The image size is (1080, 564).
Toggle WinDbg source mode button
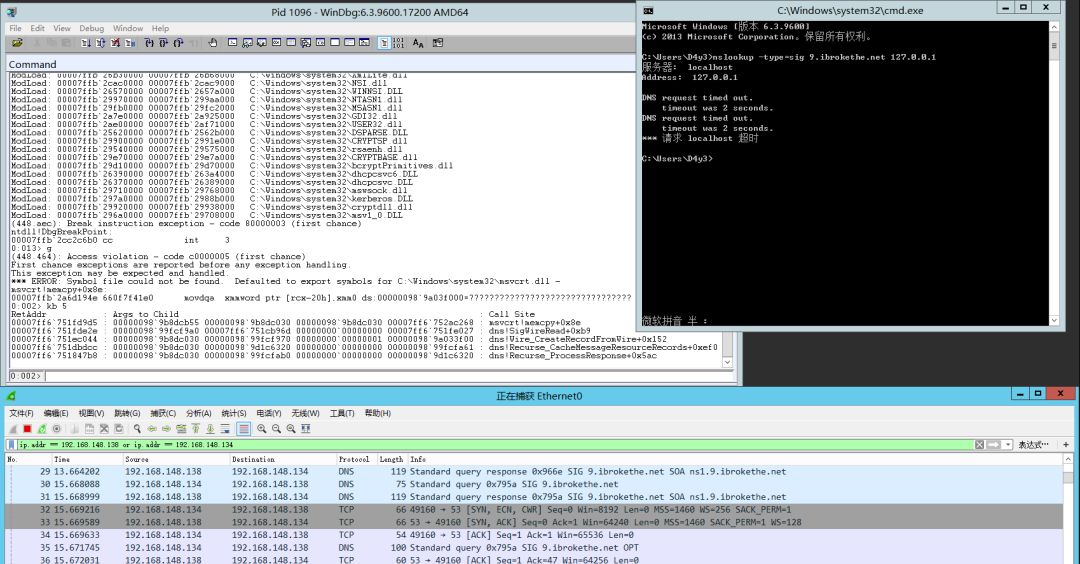coord(385,43)
